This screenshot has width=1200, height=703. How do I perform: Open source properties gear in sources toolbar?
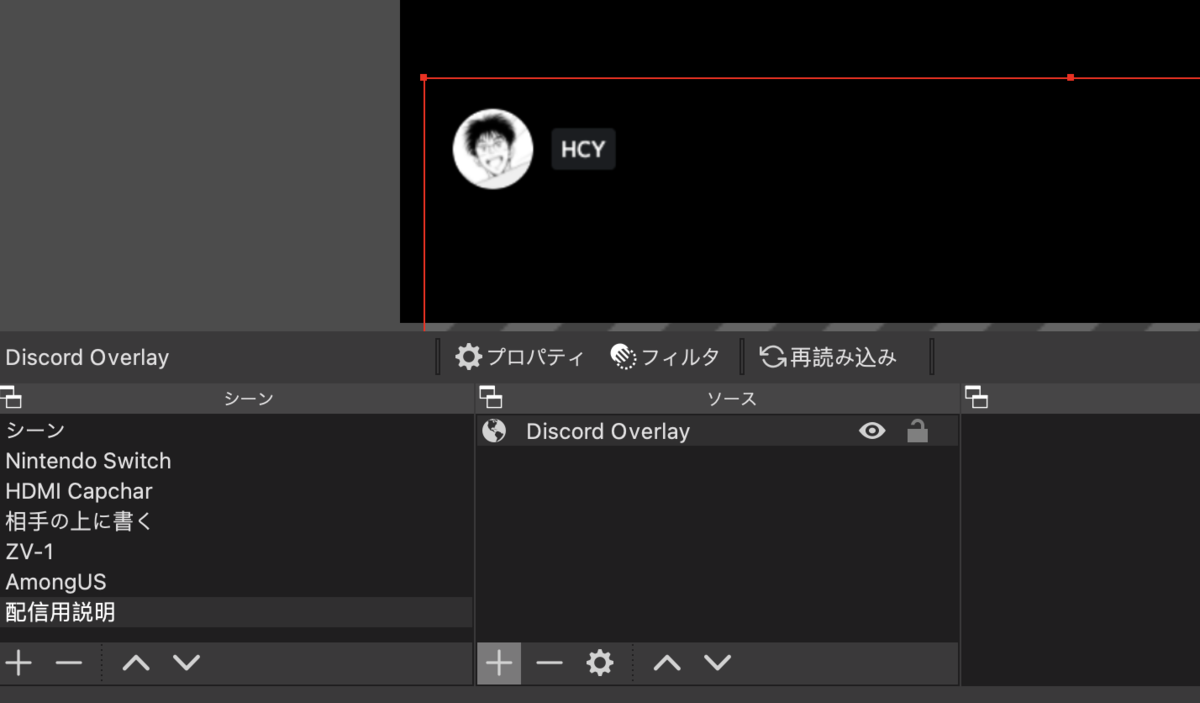click(x=599, y=663)
